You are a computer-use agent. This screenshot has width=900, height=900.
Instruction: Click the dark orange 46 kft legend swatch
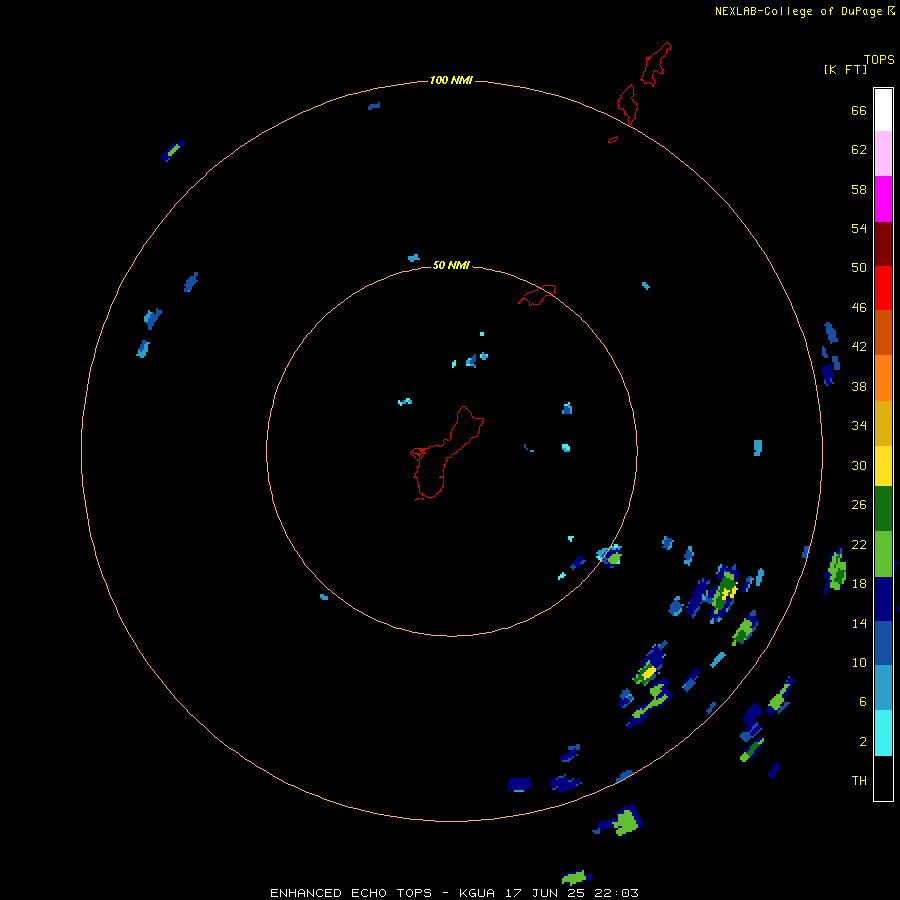883,333
